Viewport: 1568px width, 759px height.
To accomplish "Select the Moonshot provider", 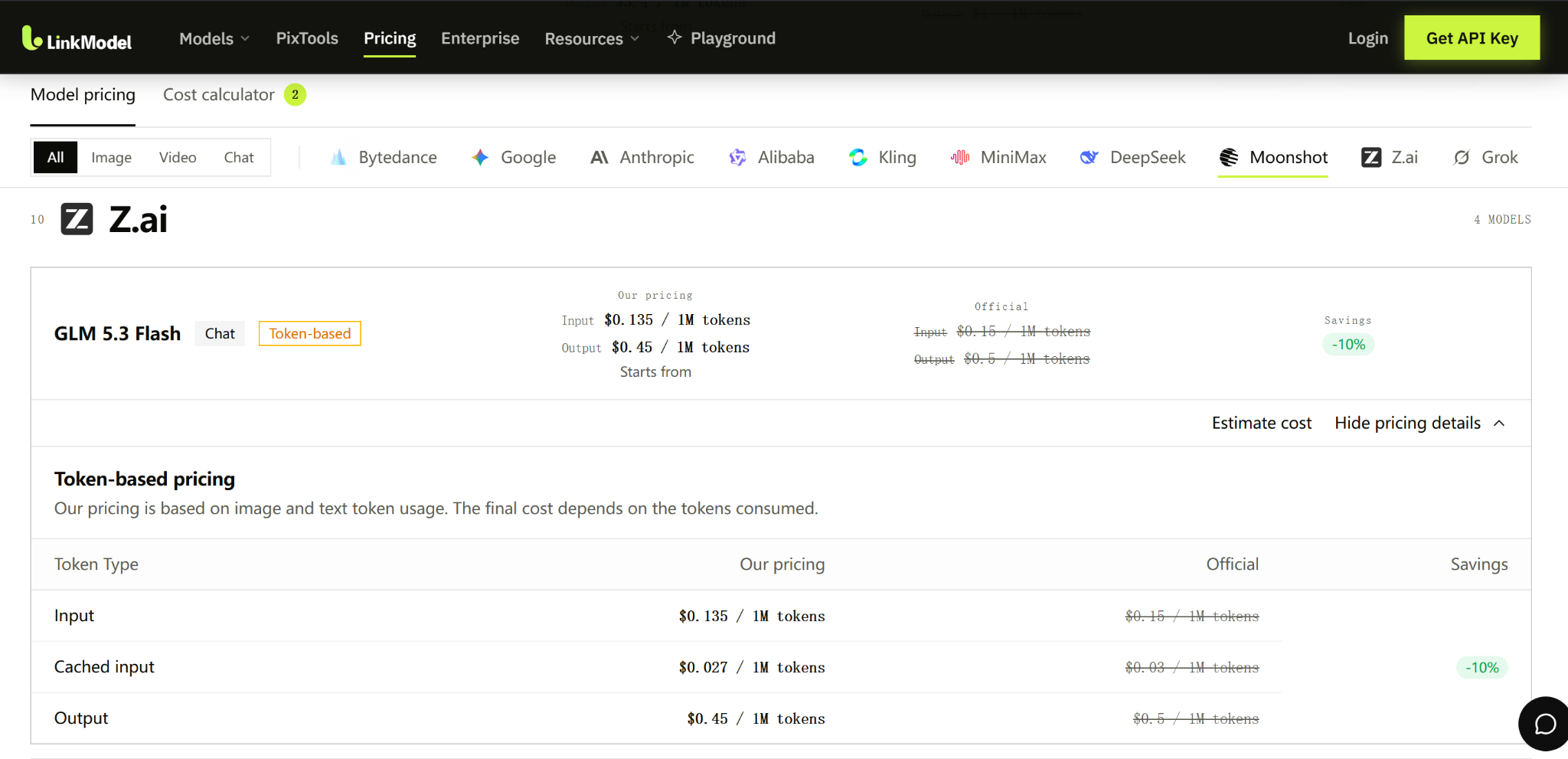I will pyautogui.click(x=1273, y=157).
